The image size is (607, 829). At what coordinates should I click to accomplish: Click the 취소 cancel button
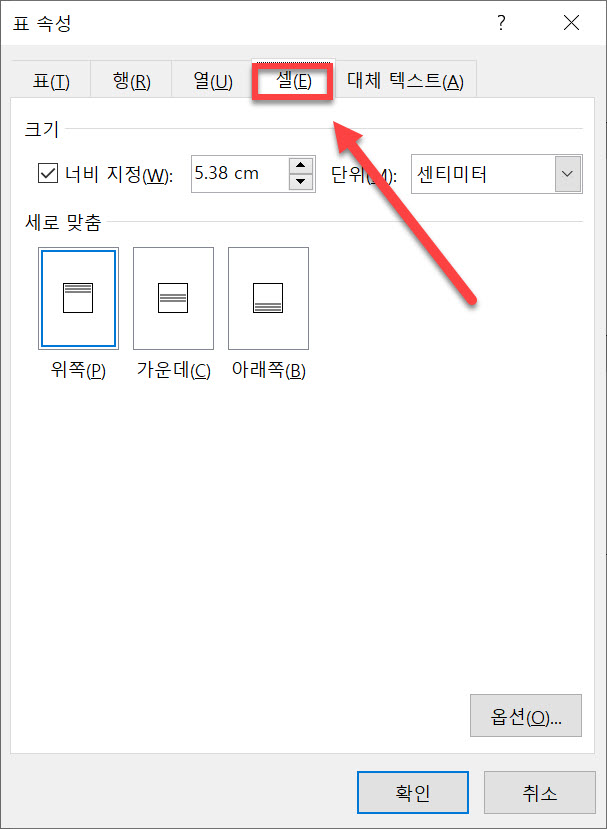click(x=539, y=793)
